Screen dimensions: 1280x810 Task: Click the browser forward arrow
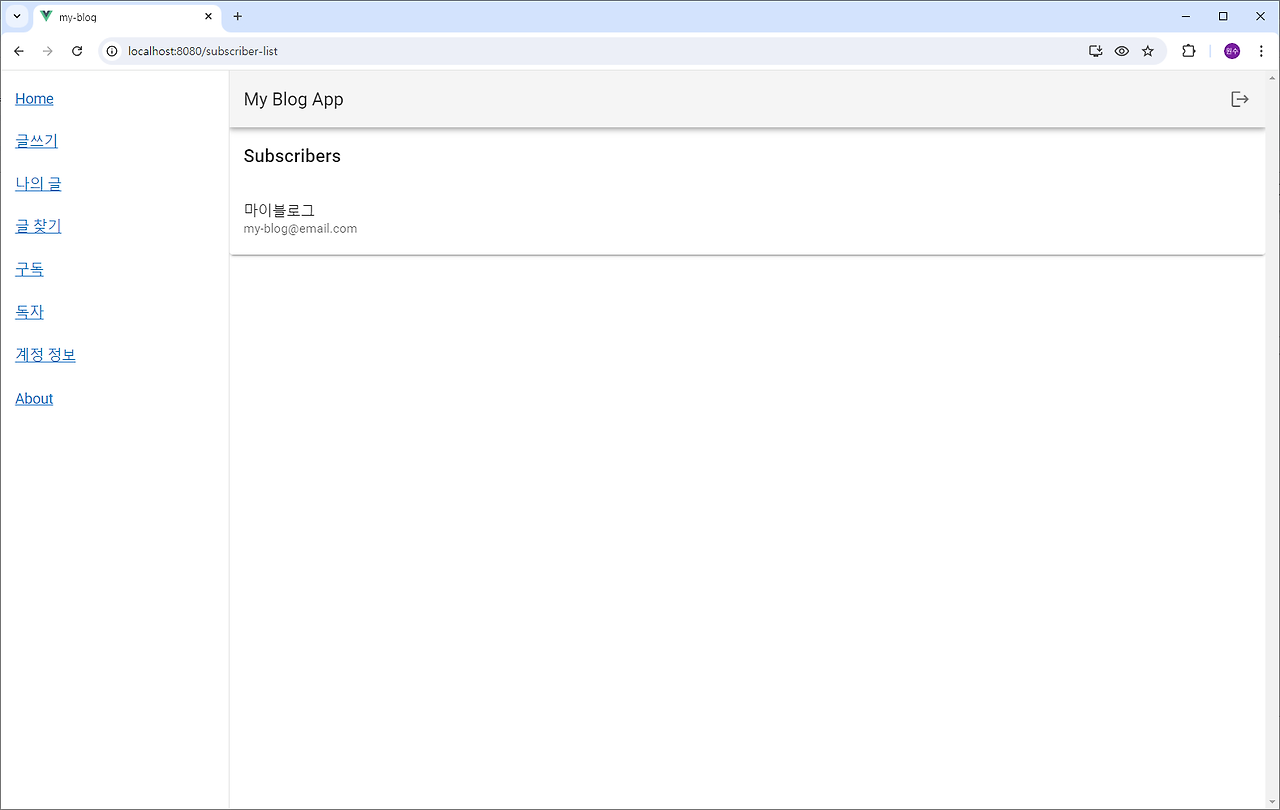[47, 51]
